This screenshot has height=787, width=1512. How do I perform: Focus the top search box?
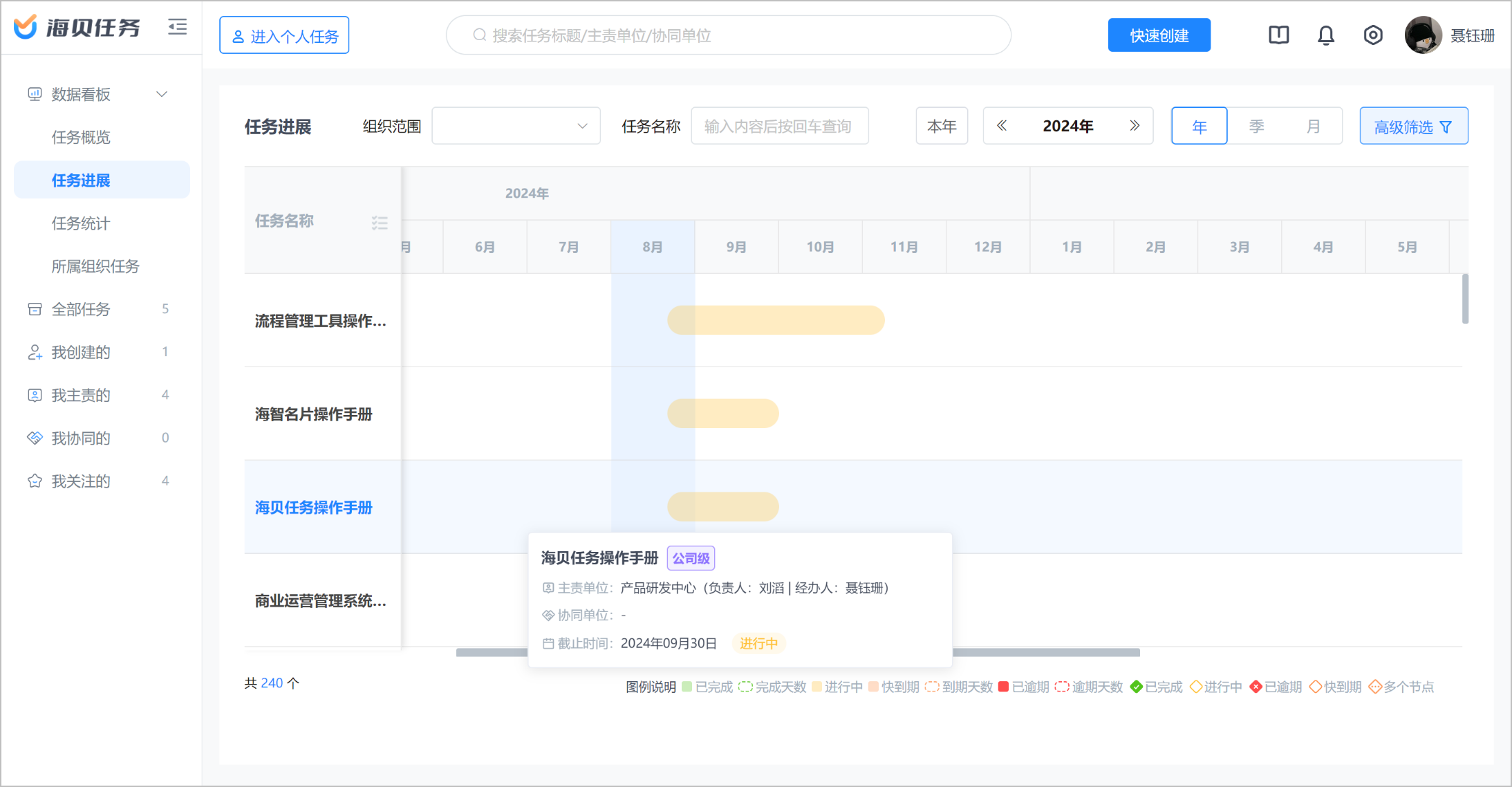[x=729, y=35]
